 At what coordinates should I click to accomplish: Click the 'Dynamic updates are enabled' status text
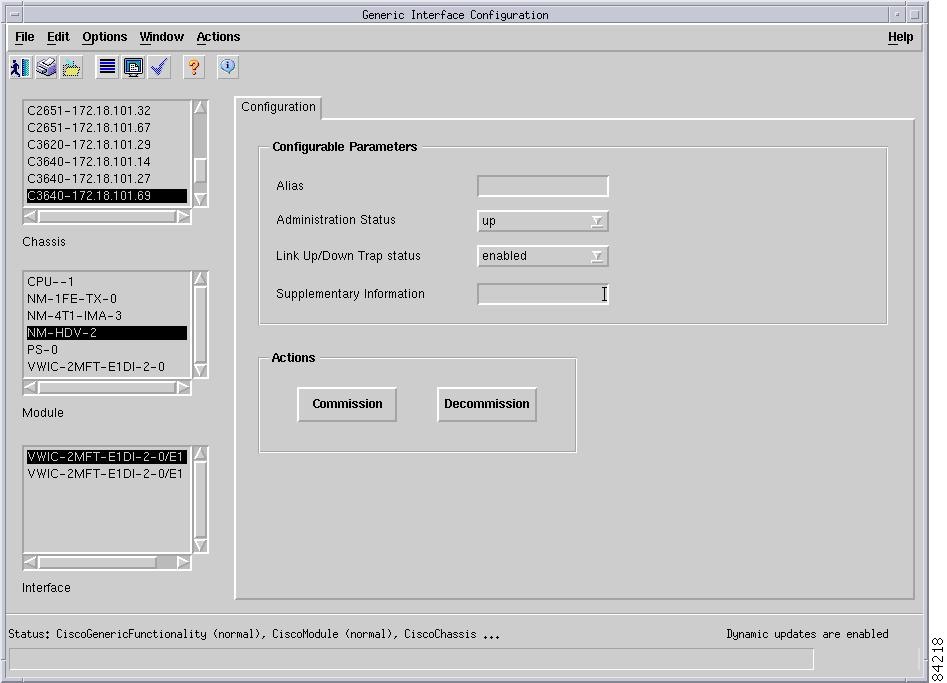[807, 634]
